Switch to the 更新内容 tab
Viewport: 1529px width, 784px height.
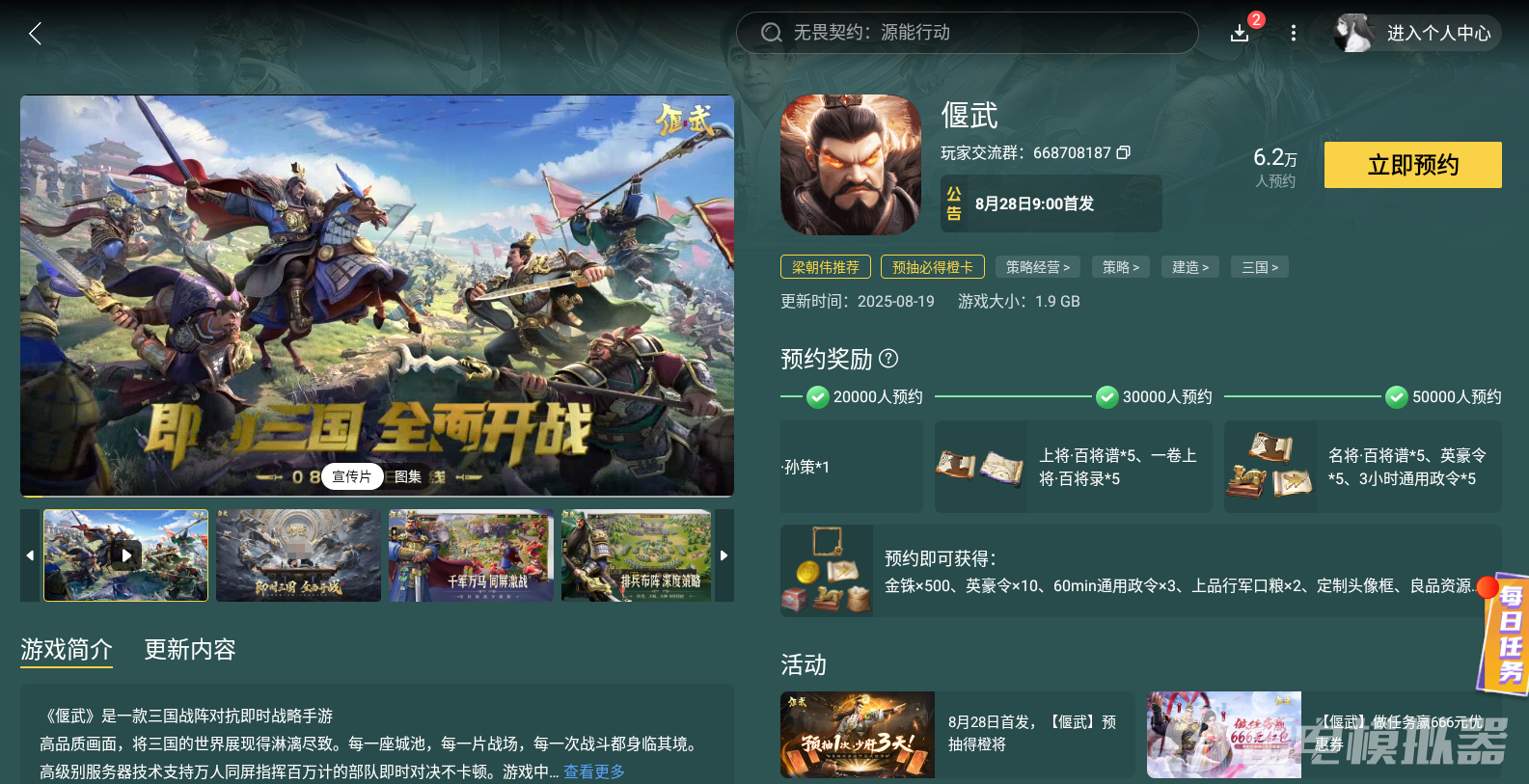pos(190,649)
